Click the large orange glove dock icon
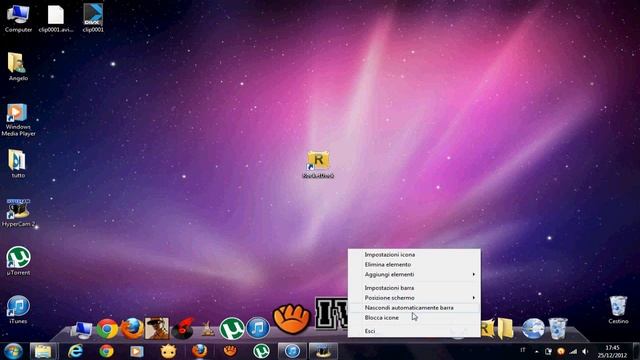The height and width of the screenshot is (360, 640). 291,320
